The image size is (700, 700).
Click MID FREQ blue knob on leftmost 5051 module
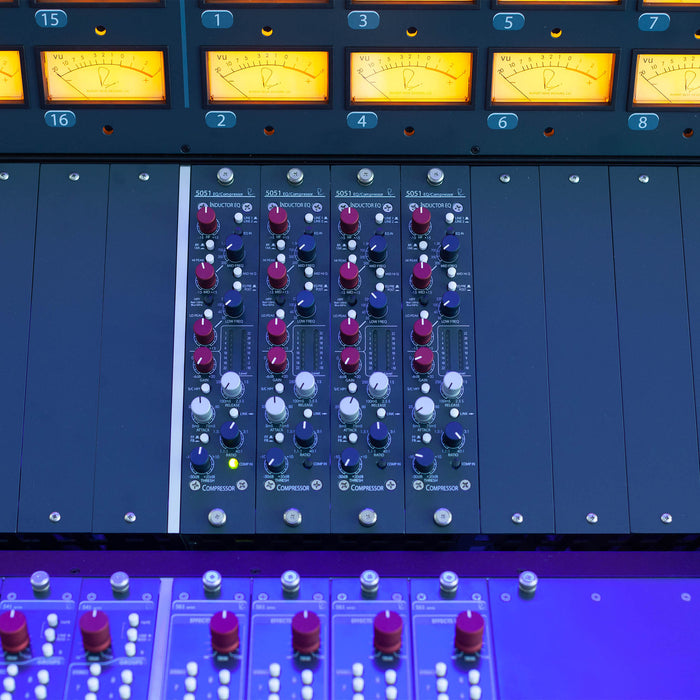click(234, 248)
